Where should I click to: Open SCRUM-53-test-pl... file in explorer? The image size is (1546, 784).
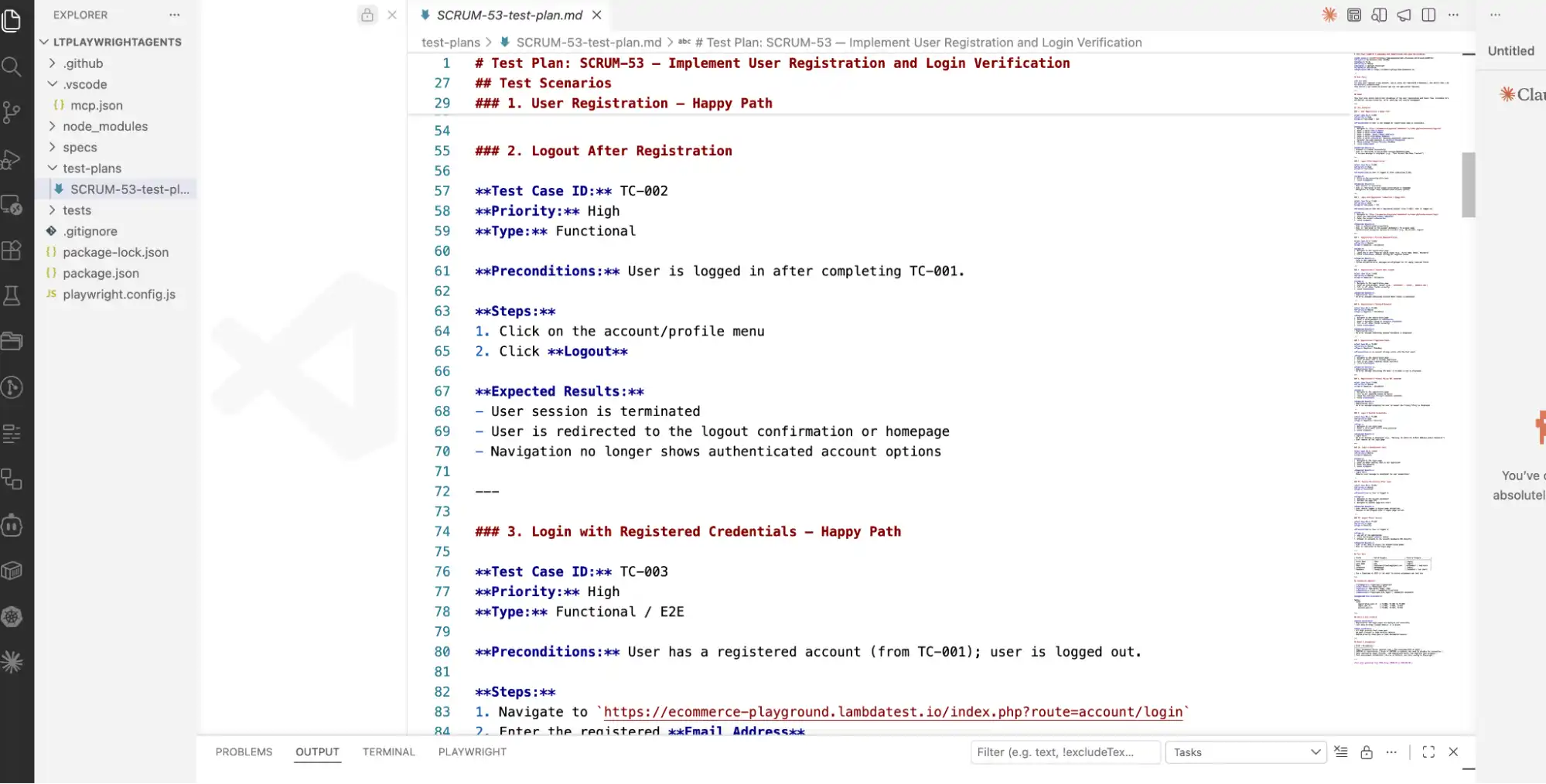click(129, 189)
